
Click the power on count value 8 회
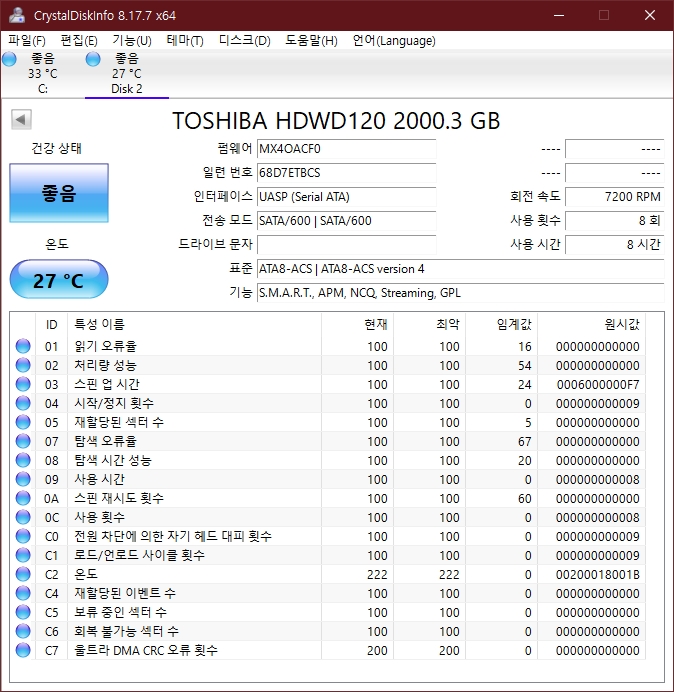point(614,220)
